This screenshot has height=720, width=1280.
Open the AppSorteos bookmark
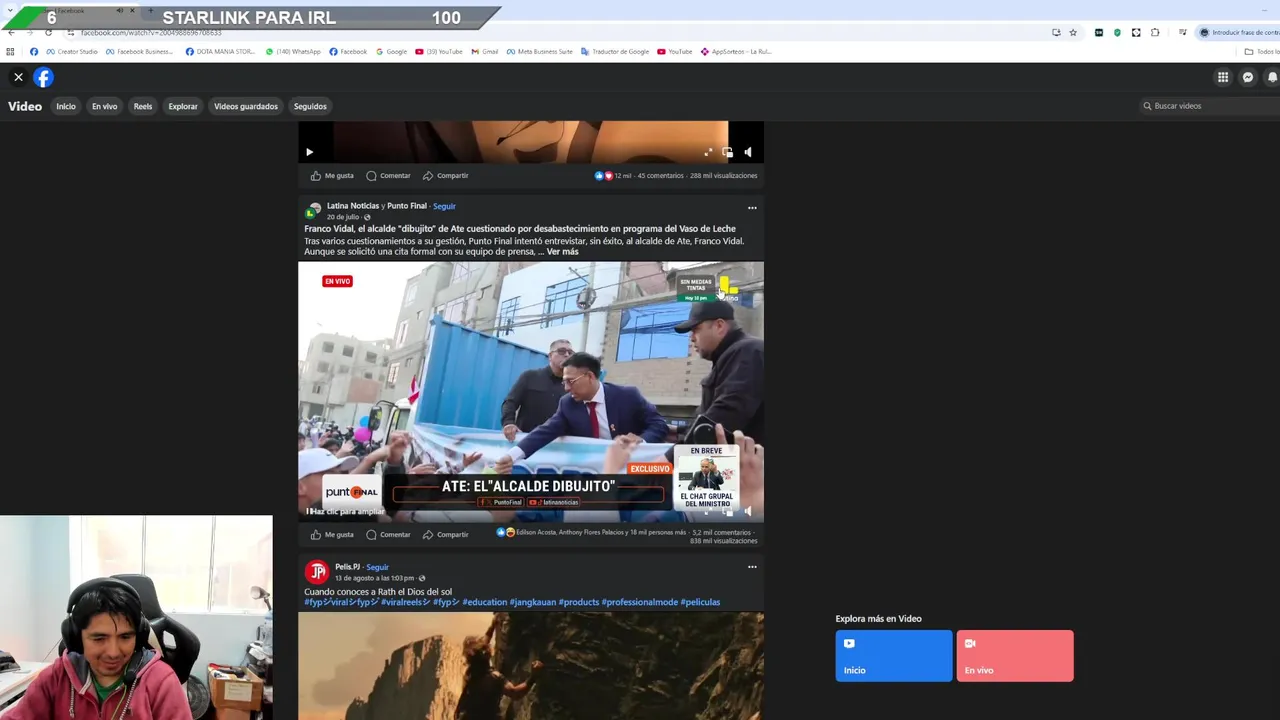coord(736,52)
